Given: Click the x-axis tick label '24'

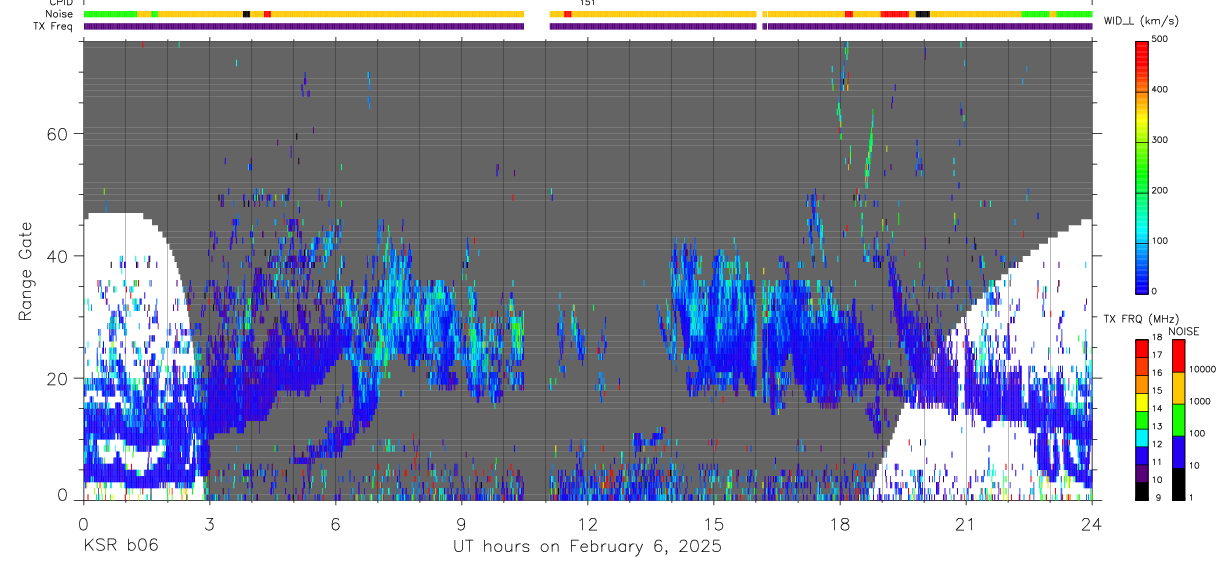Looking at the screenshot, I should (1092, 523).
